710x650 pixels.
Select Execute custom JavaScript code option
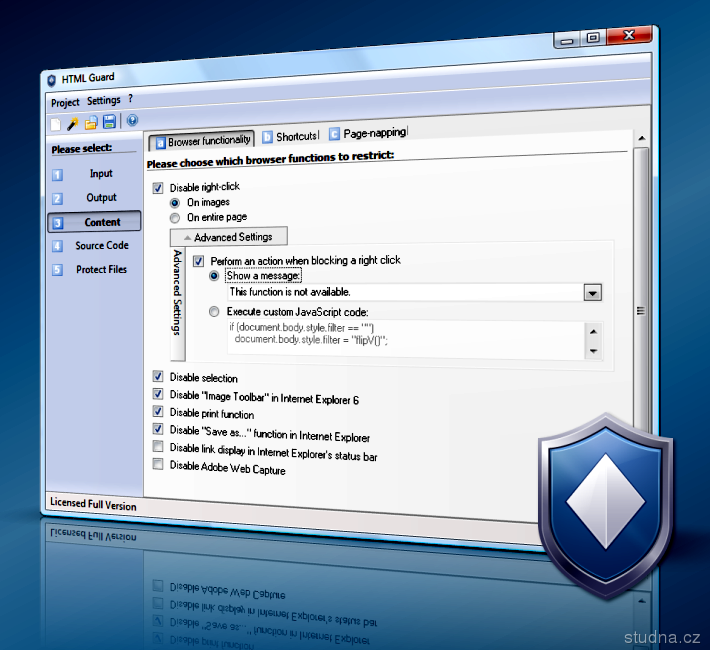click(214, 312)
